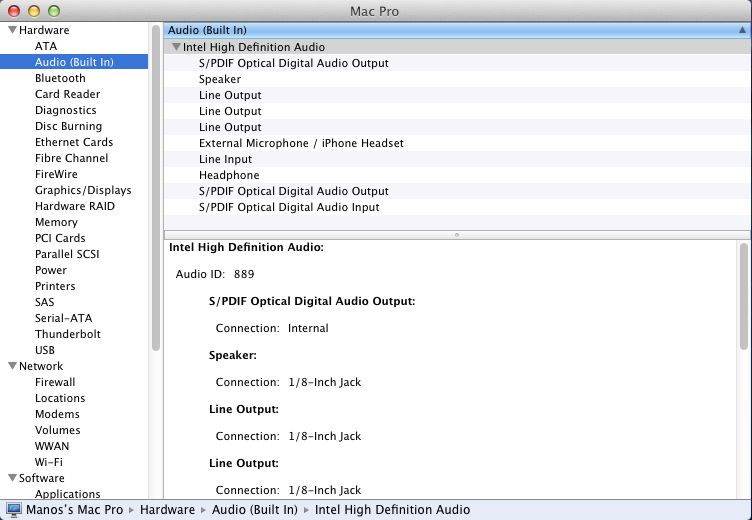The width and height of the screenshot is (752, 520).
Task: Collapse the Software section
Action: 12,477
